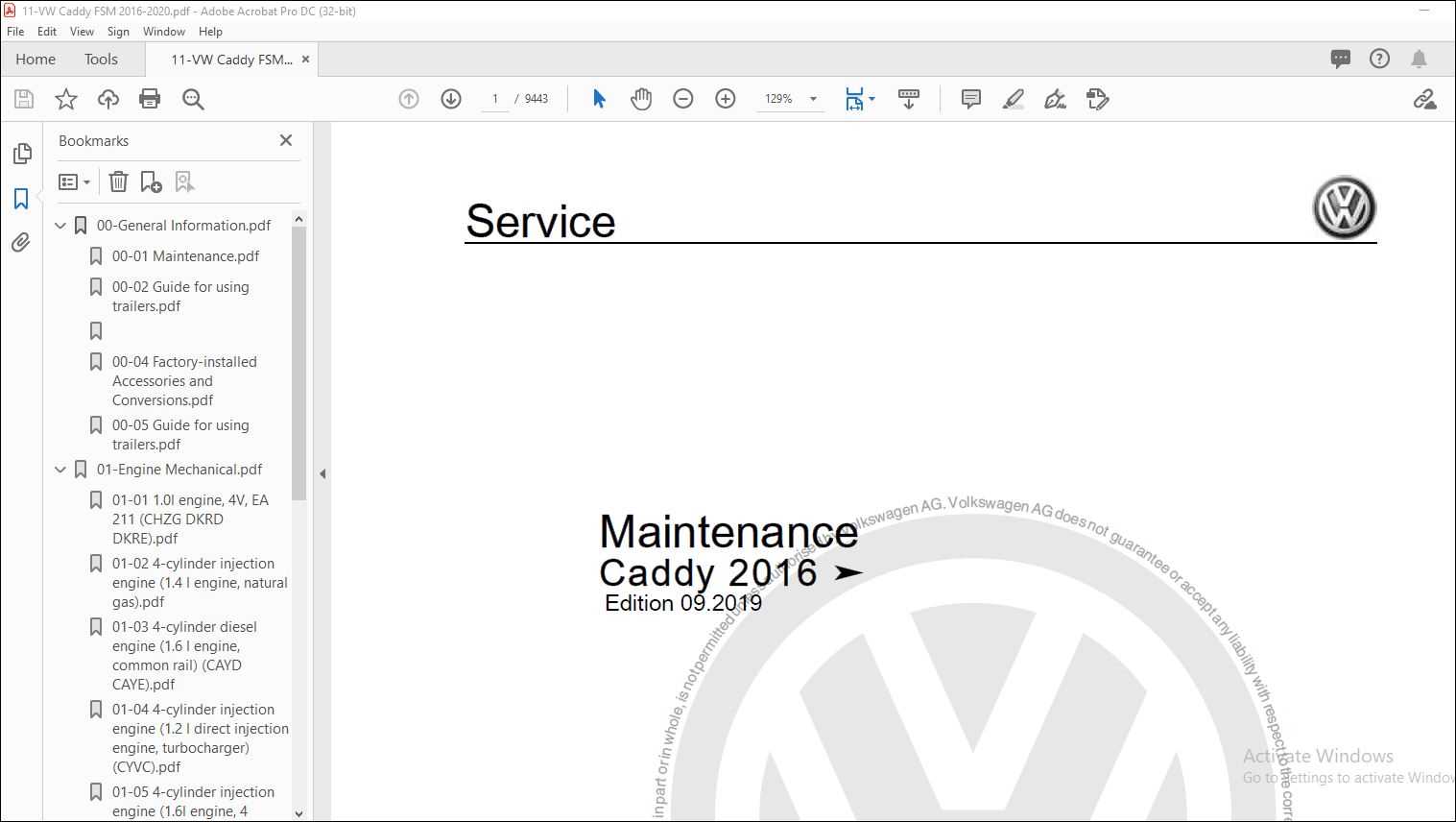The width and height of the screenshot is (1456, 822).
Task: Open the Find text magnifier tool
Action: tap(193, 99)
